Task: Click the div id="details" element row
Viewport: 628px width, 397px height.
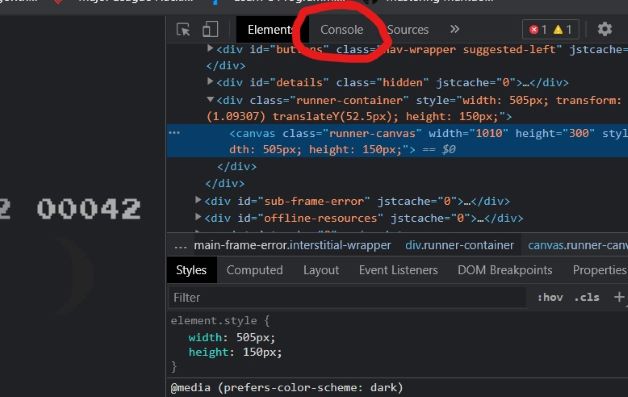Action: click(392, 83)
